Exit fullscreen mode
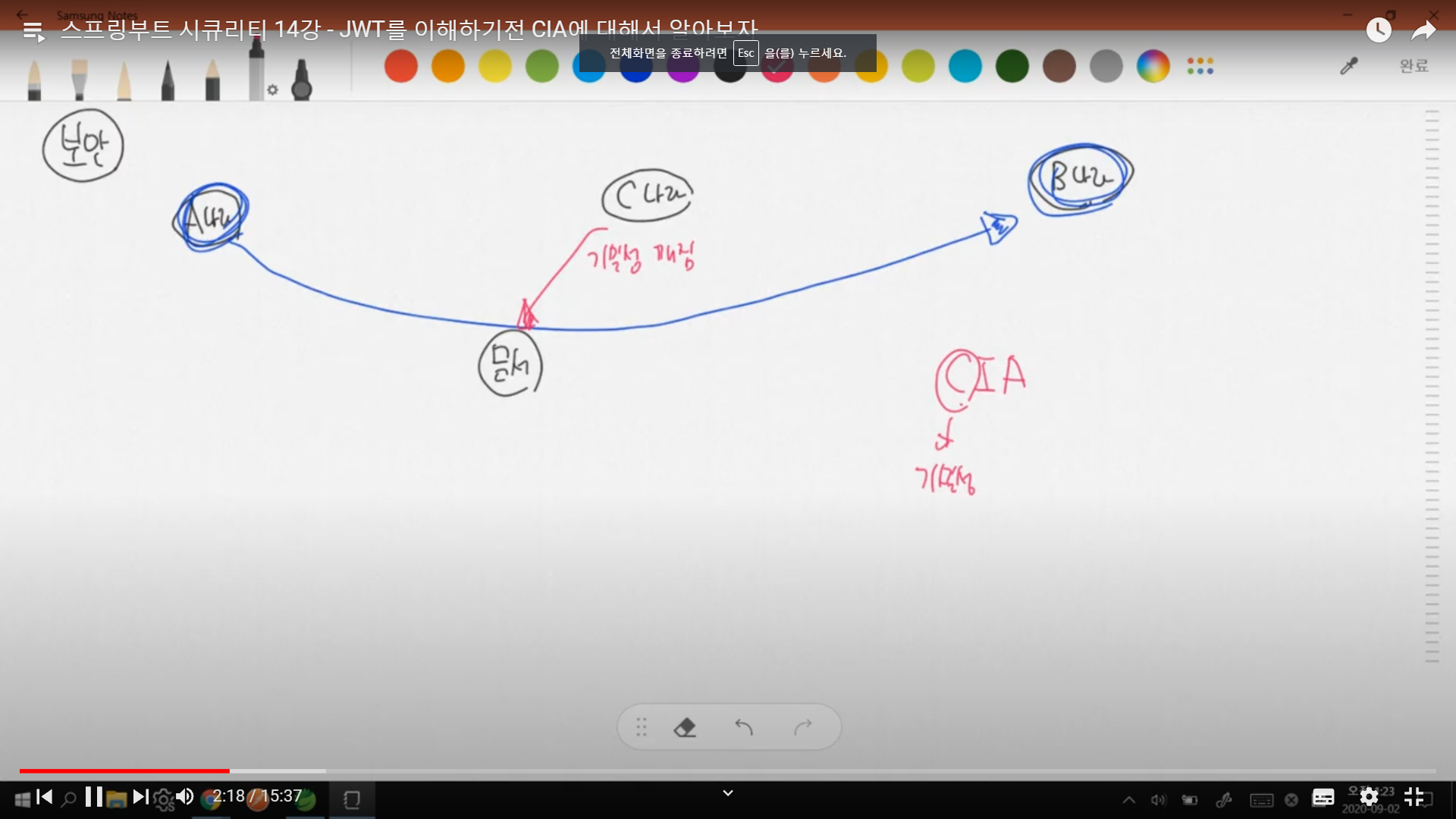1456x819 pixels. [x=1414, y=797]
